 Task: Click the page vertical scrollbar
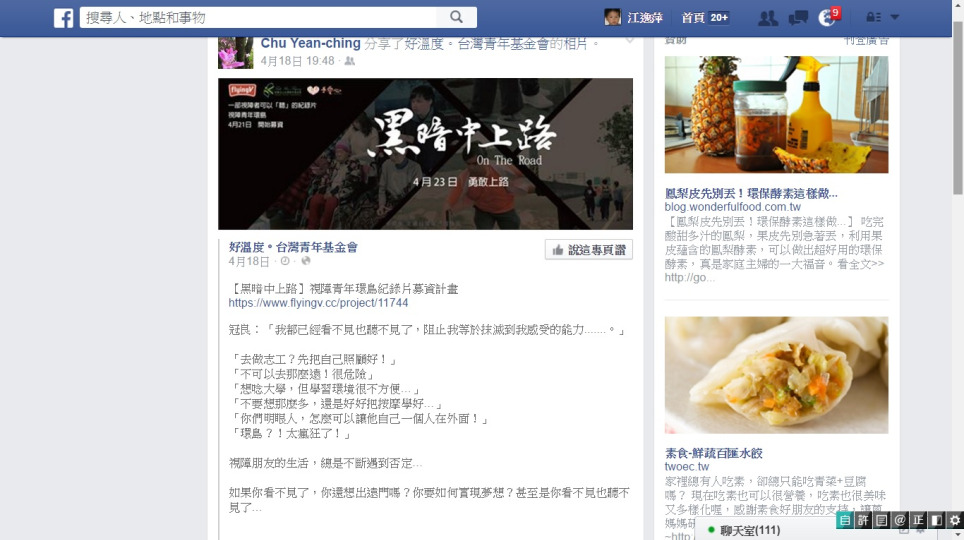tap(958, 108)
